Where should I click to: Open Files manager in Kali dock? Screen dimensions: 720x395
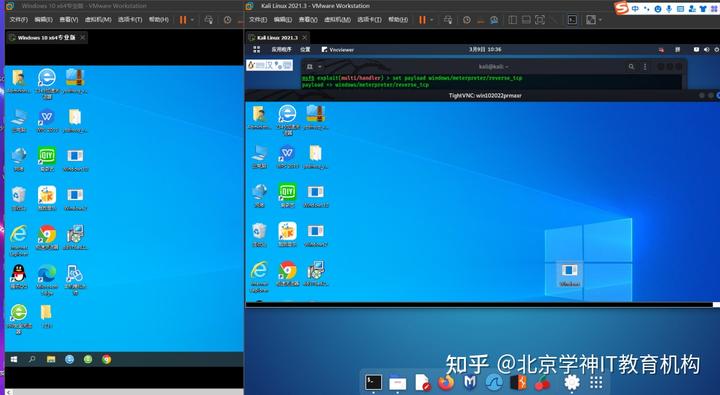click(x=398, y=383)
